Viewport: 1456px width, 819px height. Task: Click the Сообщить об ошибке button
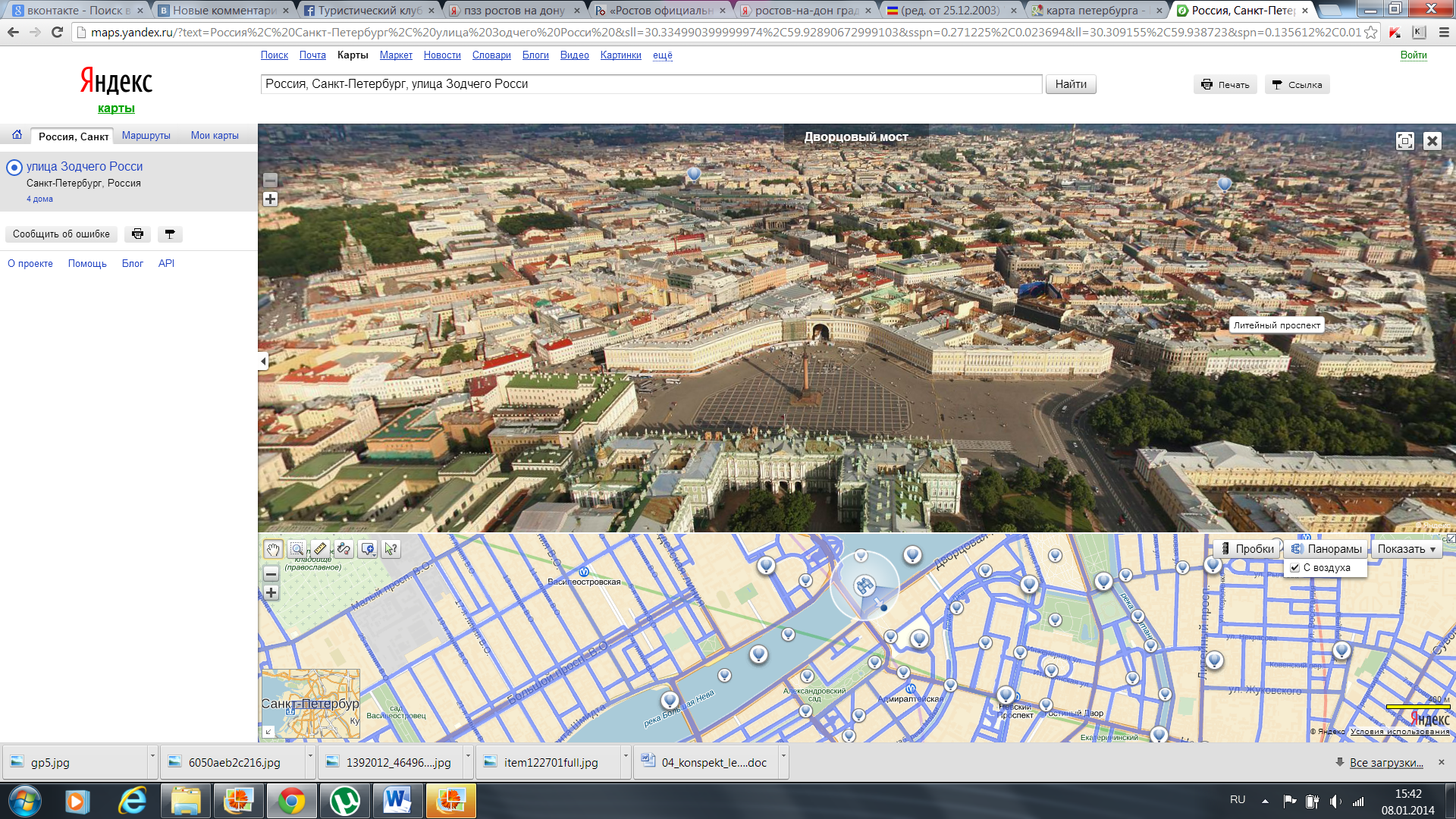pos(61,234)
